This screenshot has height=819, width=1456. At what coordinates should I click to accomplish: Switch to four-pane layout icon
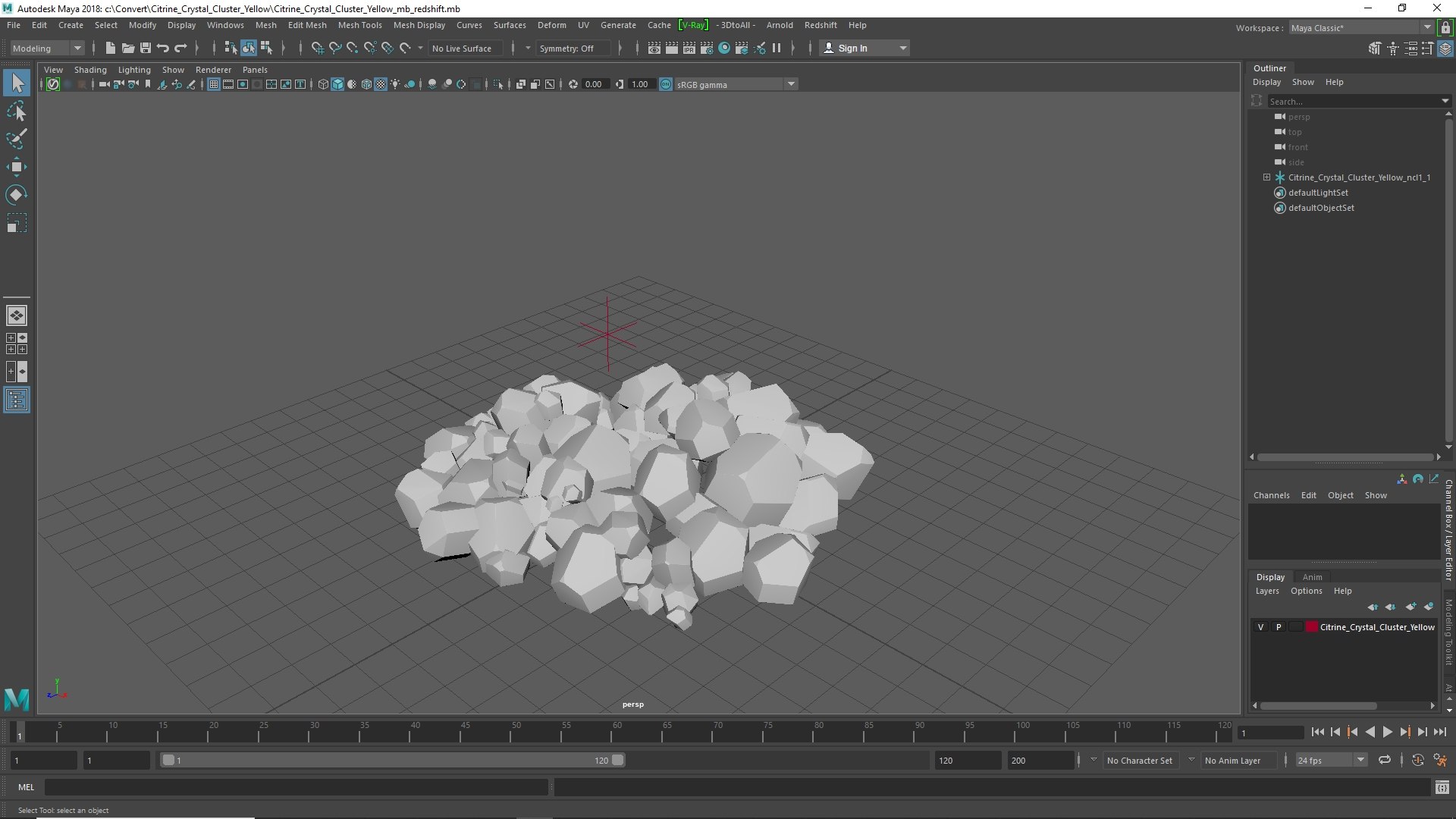tap(16, 344)
